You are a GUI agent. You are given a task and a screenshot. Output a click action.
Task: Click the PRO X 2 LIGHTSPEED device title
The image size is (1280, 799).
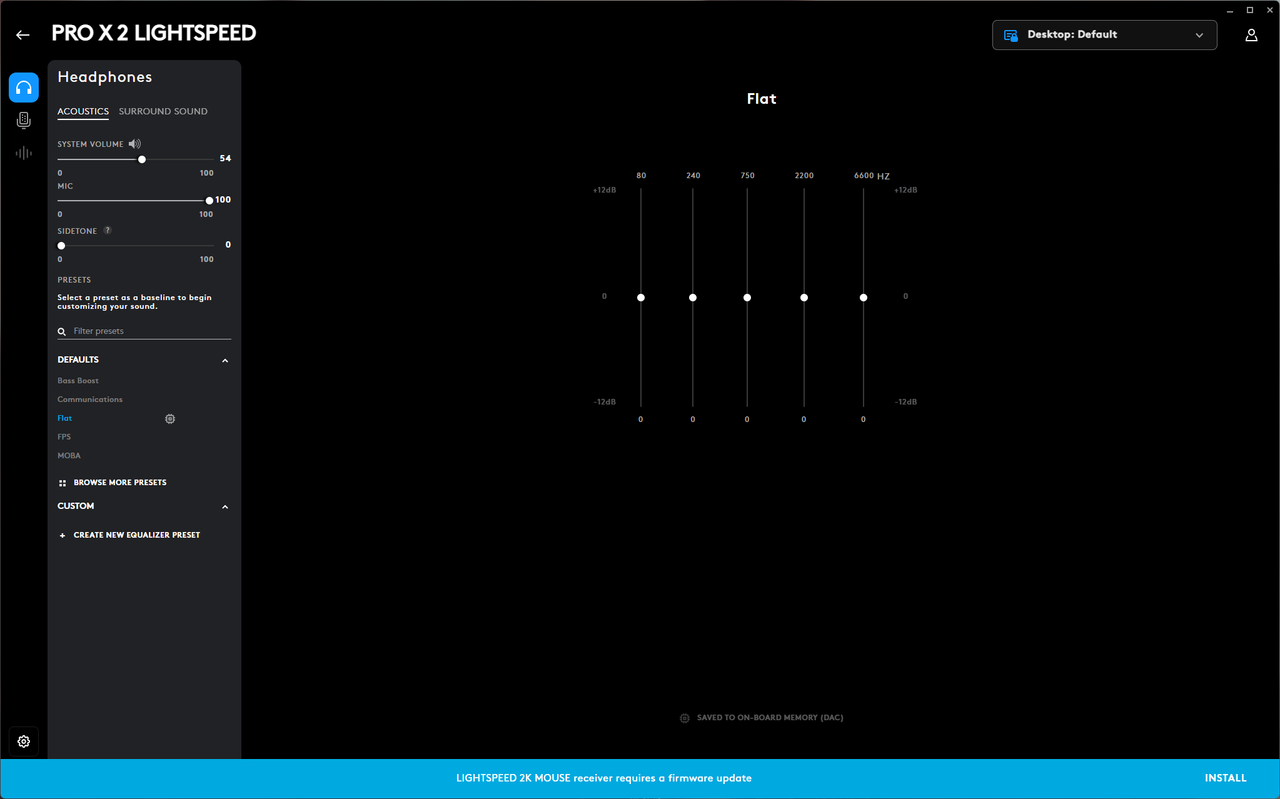coord(154,33)
